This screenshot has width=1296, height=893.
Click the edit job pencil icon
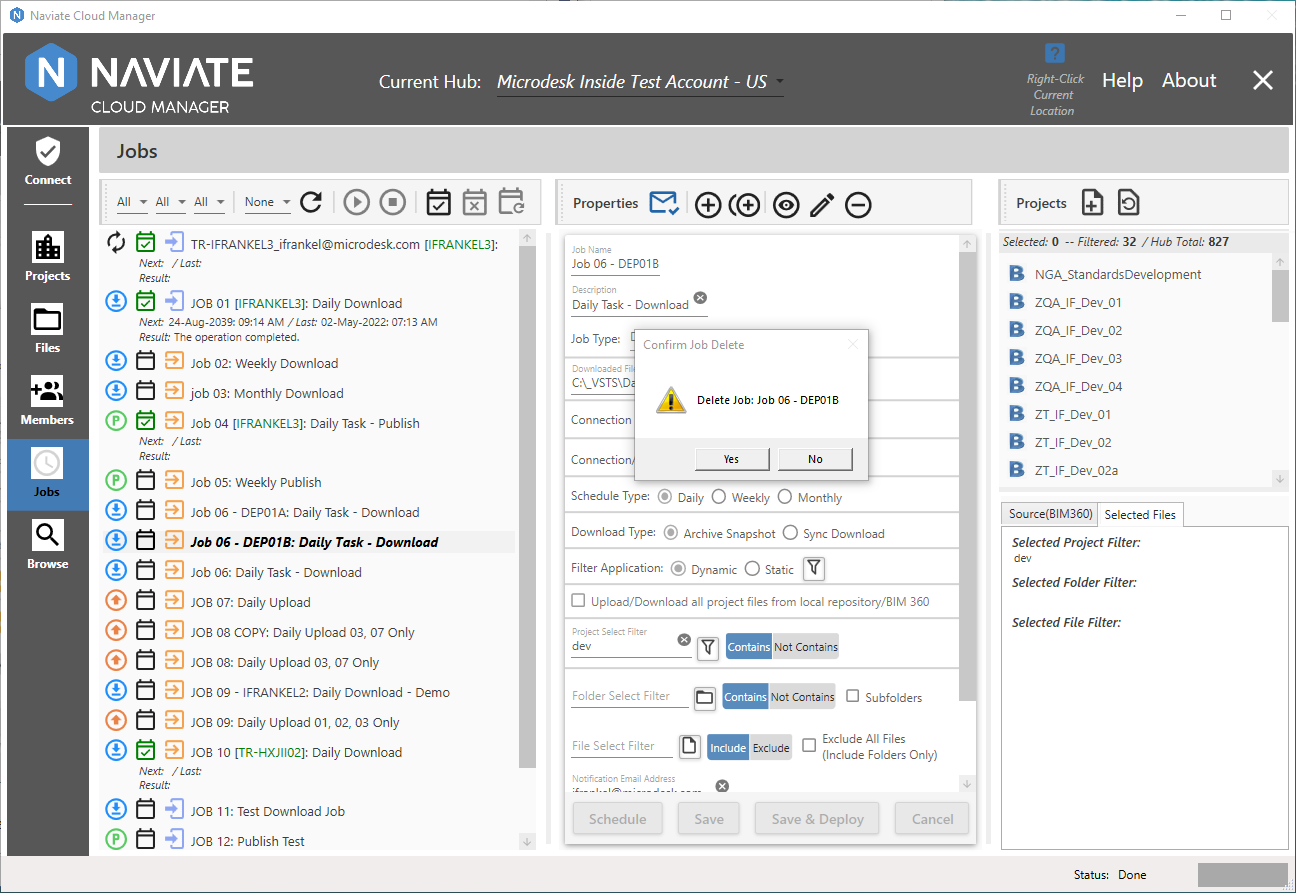coord(822,205)
